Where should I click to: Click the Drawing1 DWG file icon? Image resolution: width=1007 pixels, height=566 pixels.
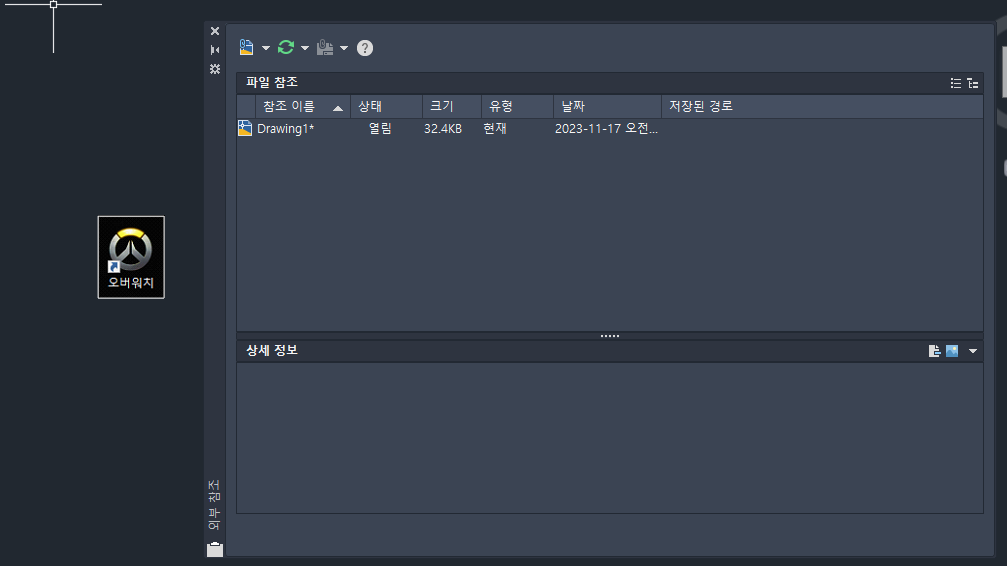(245, 128)
